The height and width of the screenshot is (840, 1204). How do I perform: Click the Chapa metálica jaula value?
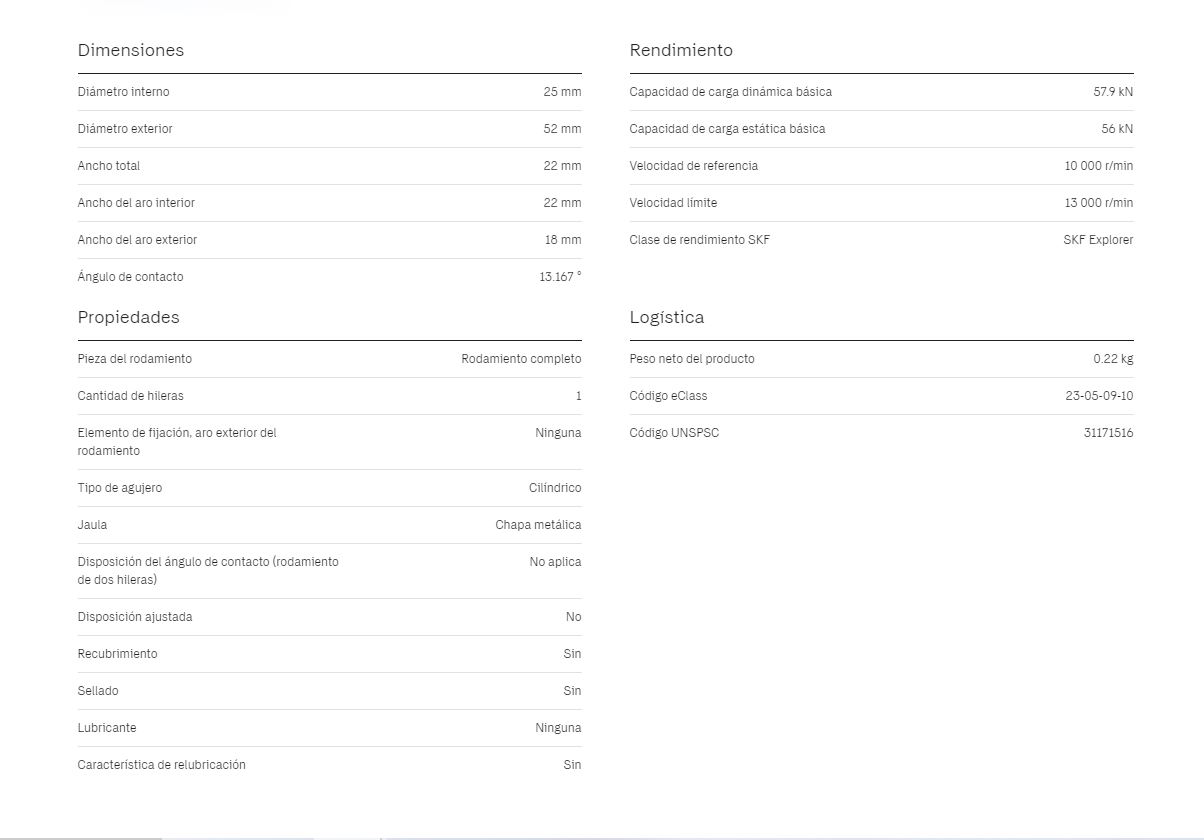pos(538,525)
